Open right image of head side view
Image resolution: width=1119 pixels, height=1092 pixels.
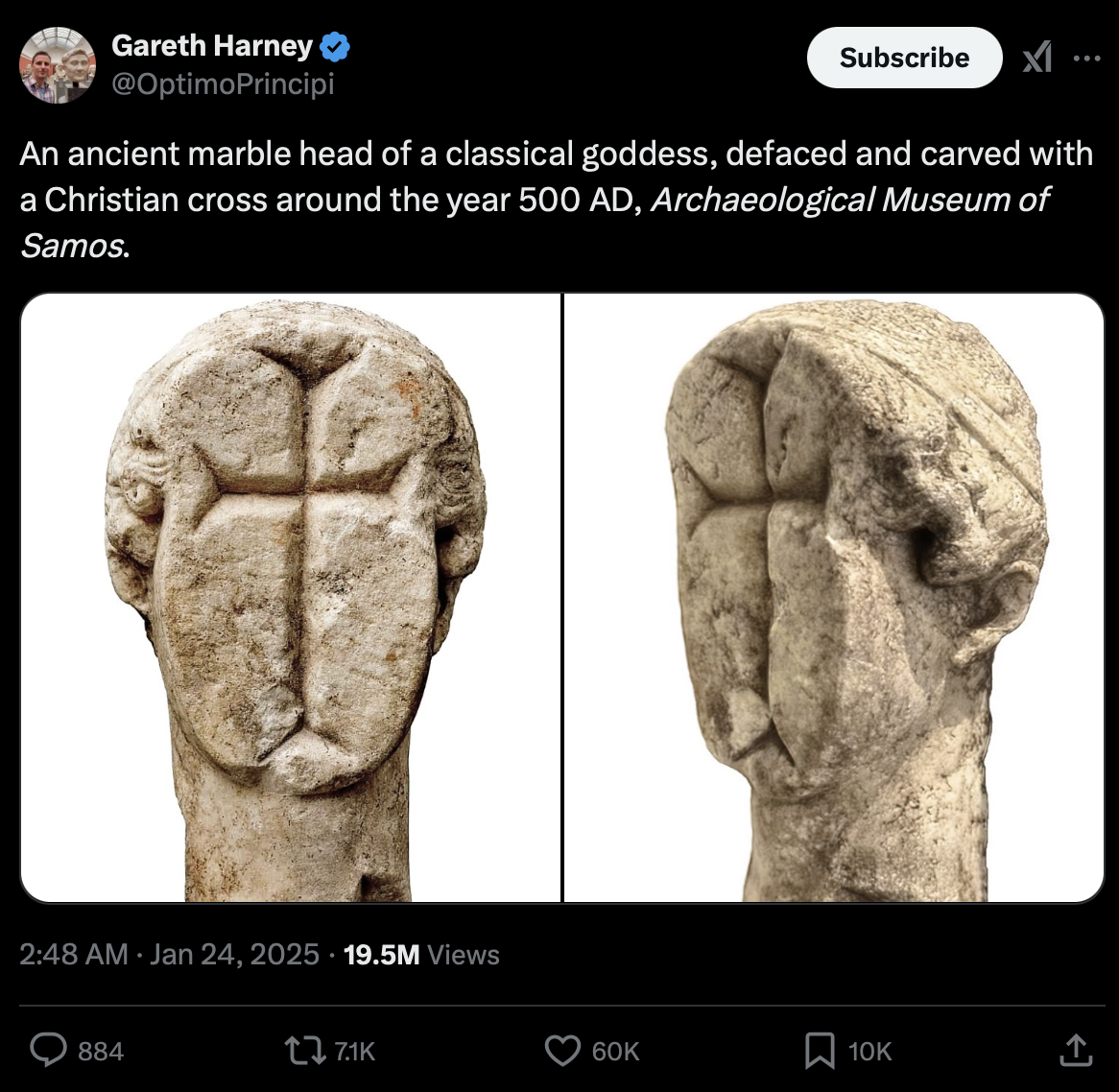point(834,598)
